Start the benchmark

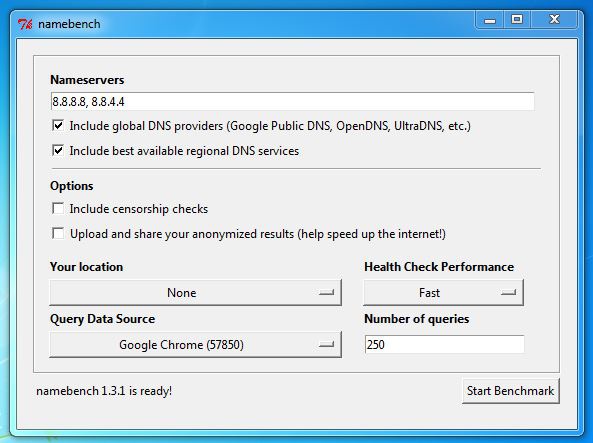(x=511, y=391)
